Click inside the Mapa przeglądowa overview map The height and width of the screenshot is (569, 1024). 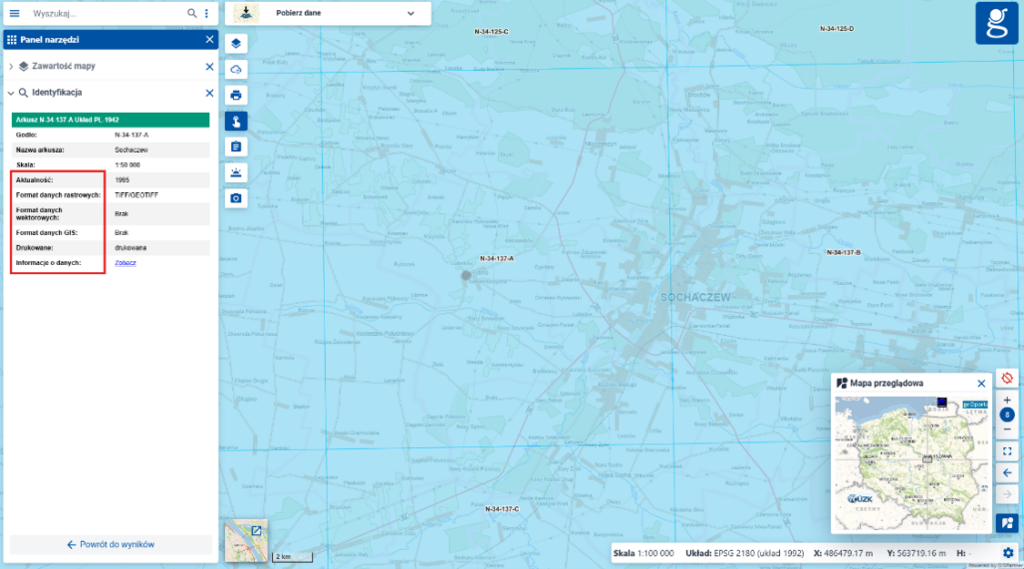tap(912, 463)
